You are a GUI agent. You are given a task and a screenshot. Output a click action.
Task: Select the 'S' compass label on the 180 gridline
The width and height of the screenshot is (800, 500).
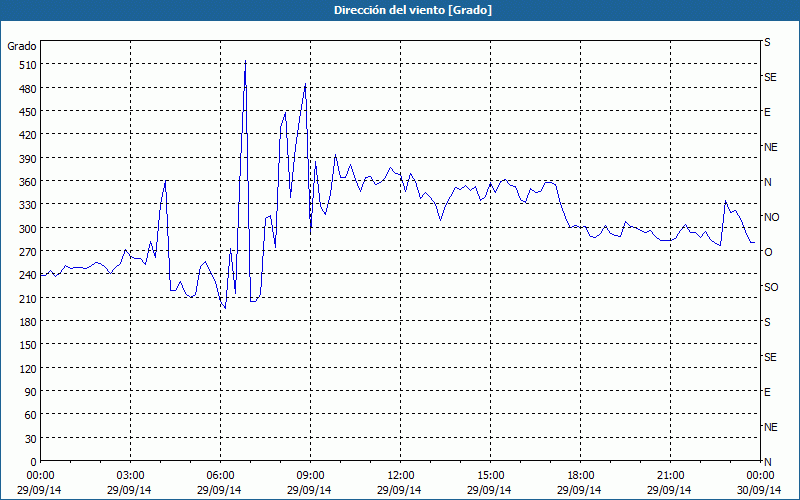(x=767, y=322)
